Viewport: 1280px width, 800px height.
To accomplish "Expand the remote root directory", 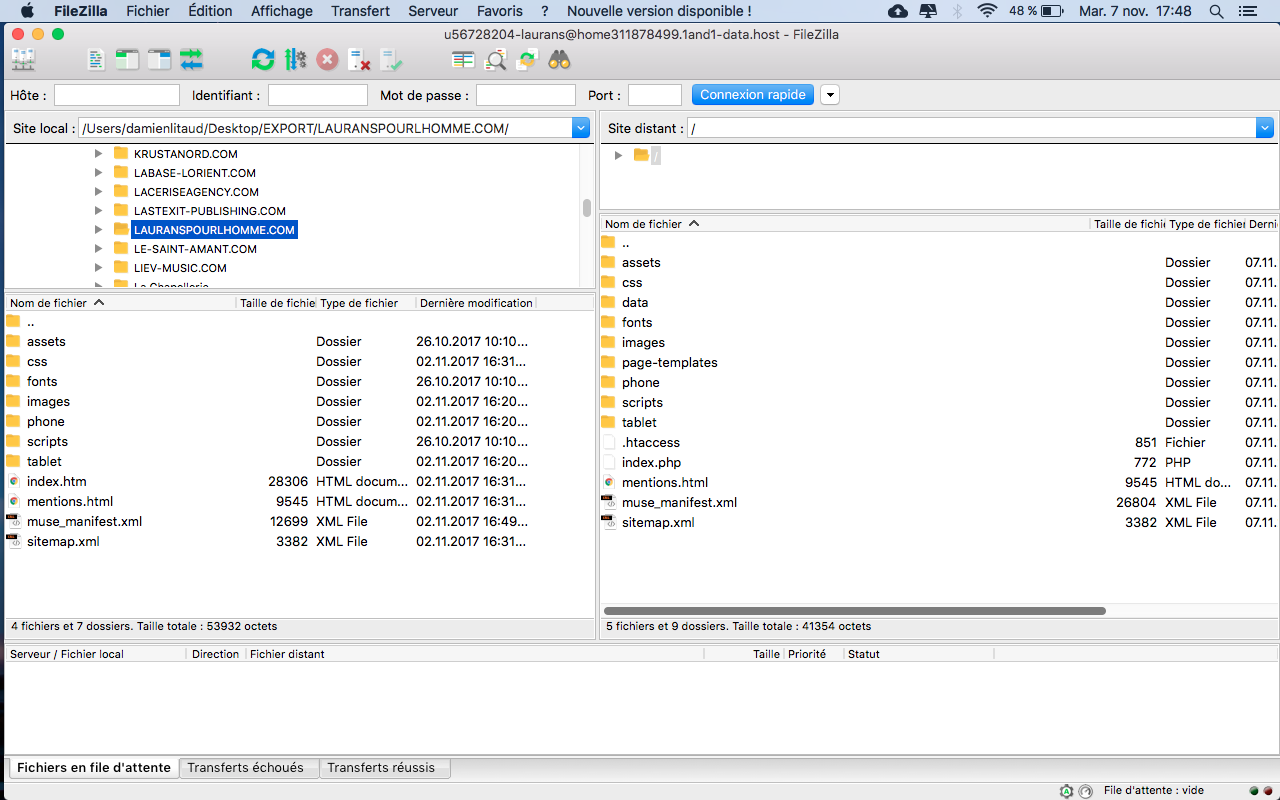I will [618, 155].
